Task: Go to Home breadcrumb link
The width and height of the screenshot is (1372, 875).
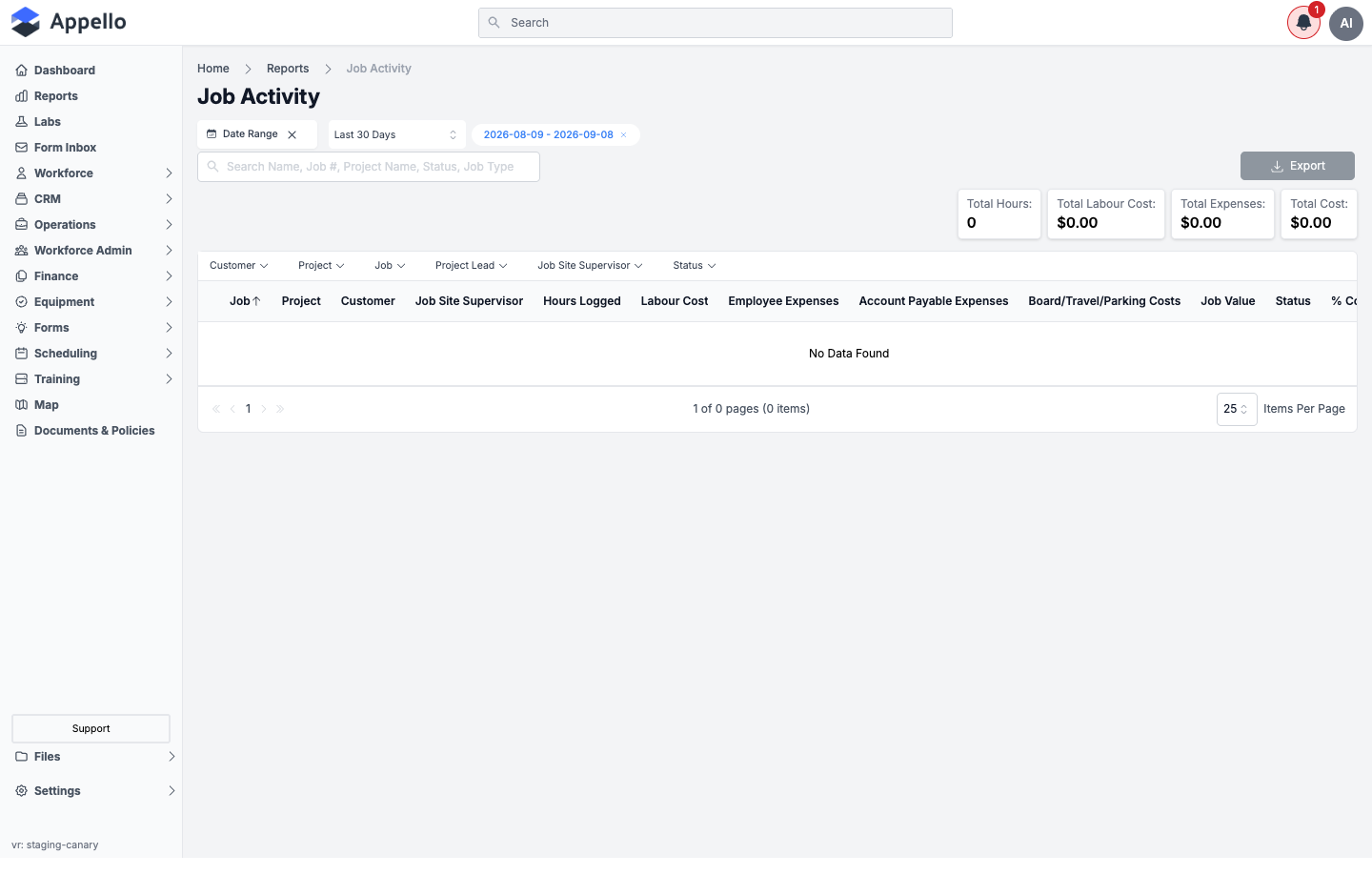Action: [213, 69]
